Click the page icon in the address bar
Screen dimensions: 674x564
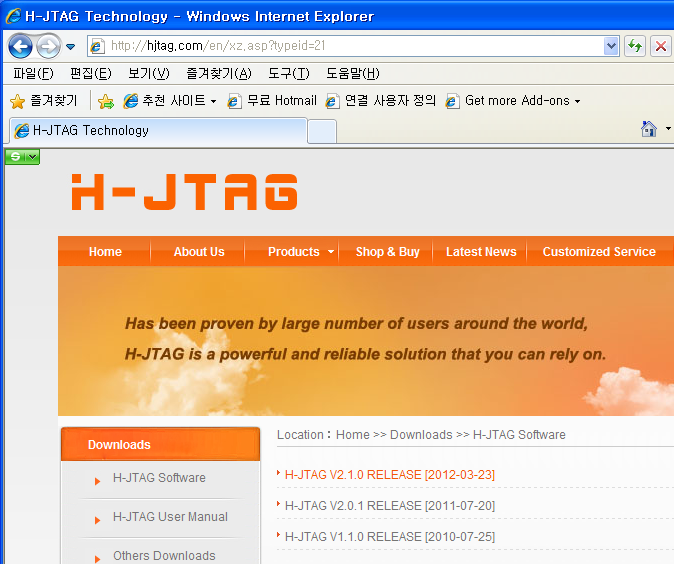click(97, 46)
